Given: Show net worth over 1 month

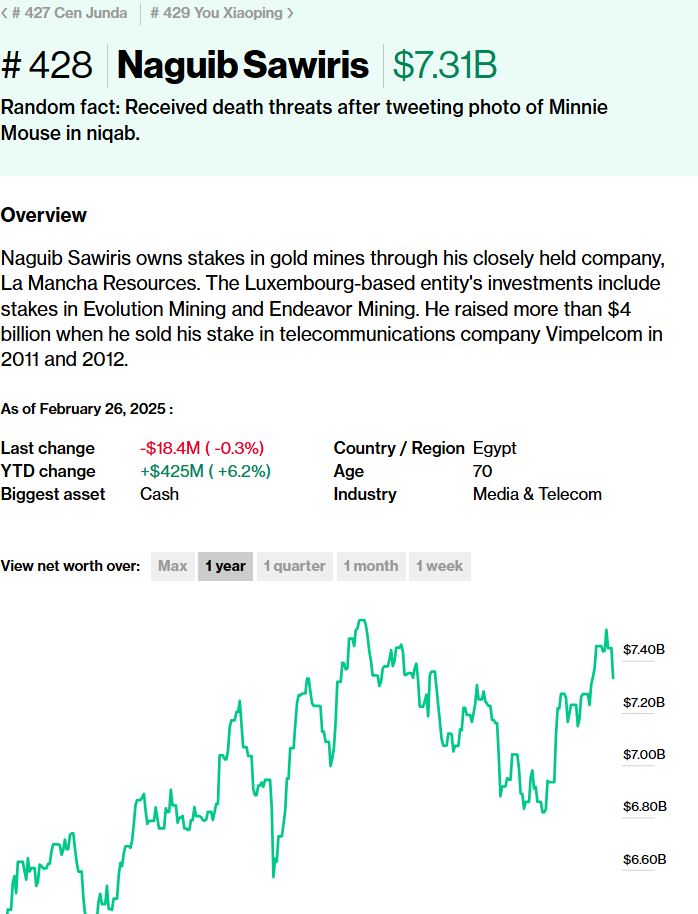Looking at the screenshot, I should [x=370, y=566].
